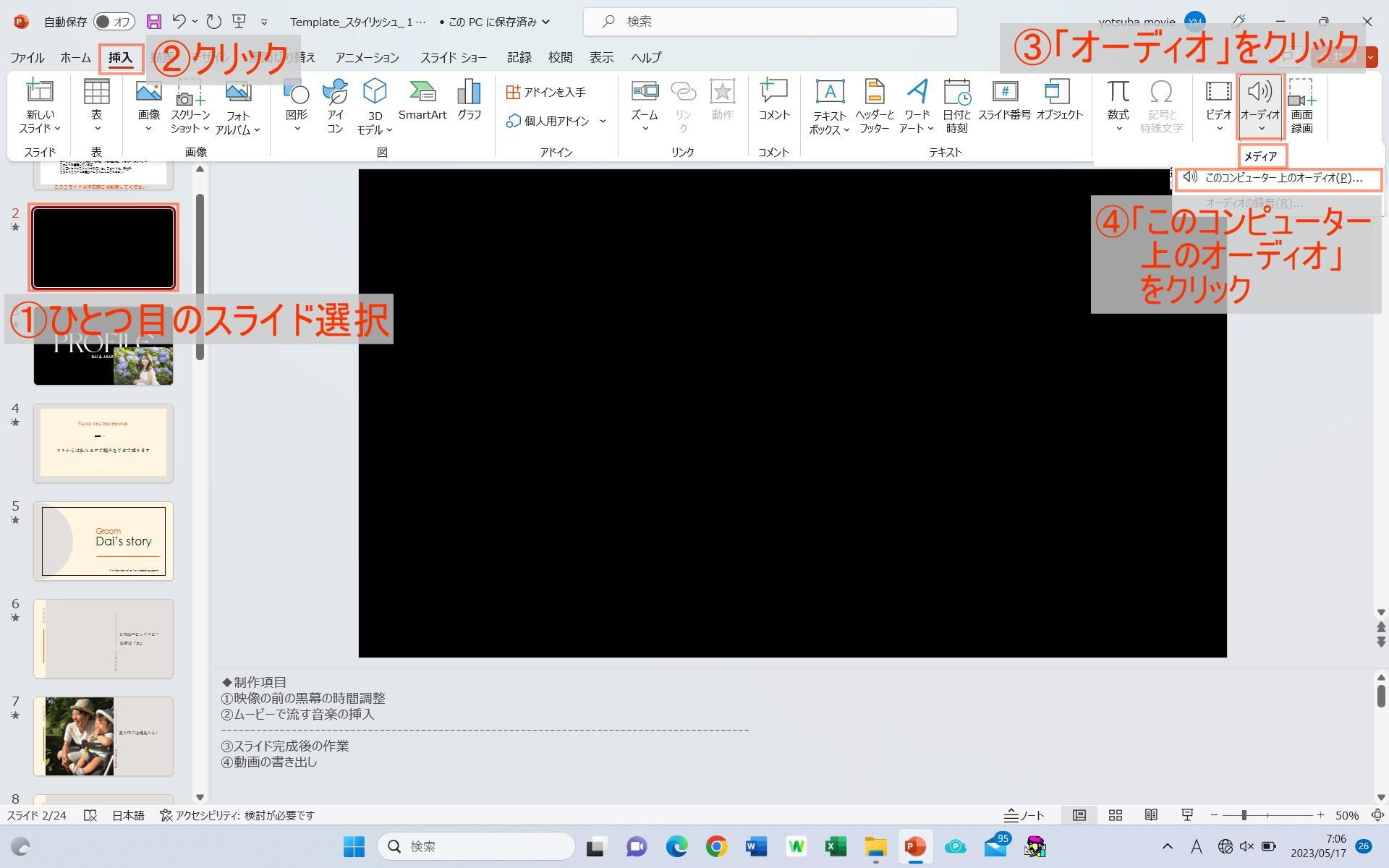The image size is (1389, 868).
Task: Undo the last action
Action: coord(179,22)
